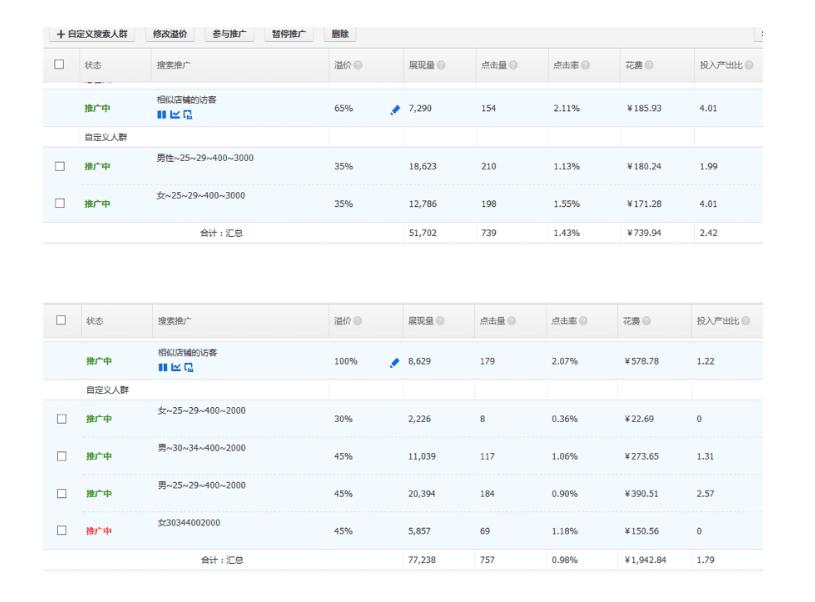Pause icon under top 相似店铺的访客 row
This screenshot has width=815, height=602.
(162, 114)
